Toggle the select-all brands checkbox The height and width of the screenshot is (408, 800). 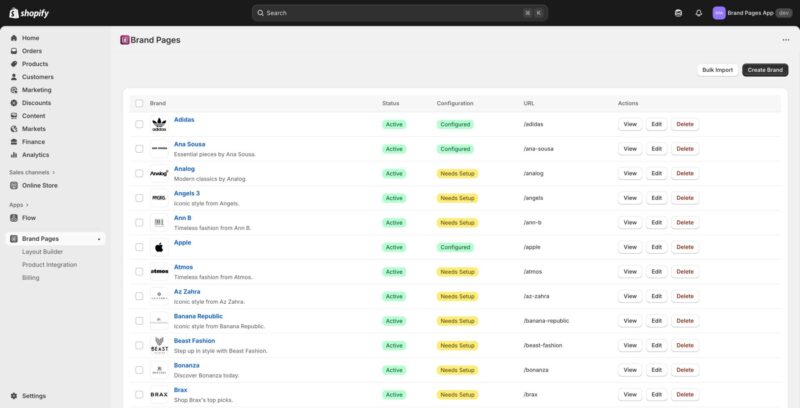(x=139, y=103)
